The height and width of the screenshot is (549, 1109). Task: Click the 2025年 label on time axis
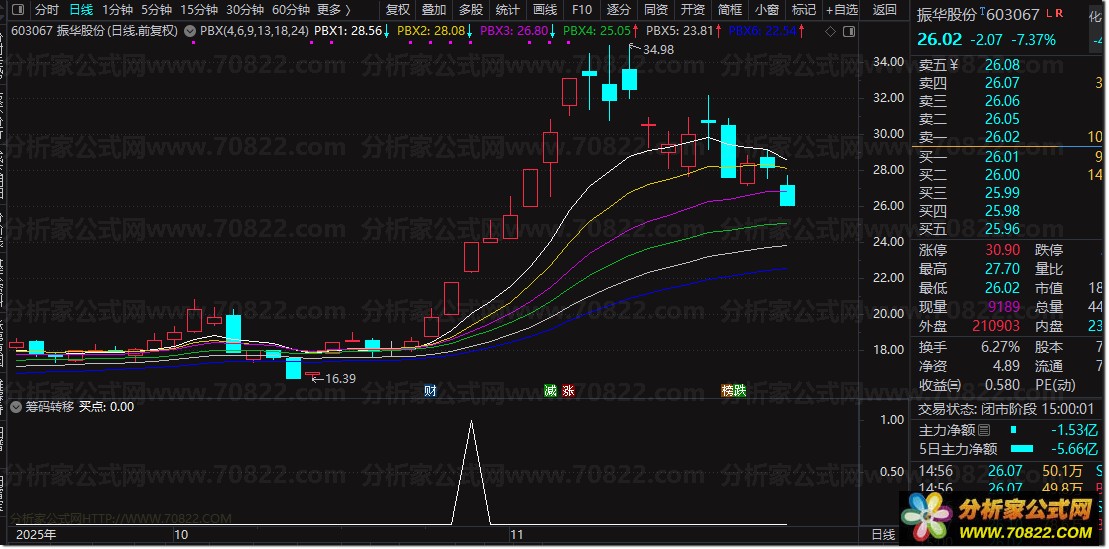click(x=36, y=535)
